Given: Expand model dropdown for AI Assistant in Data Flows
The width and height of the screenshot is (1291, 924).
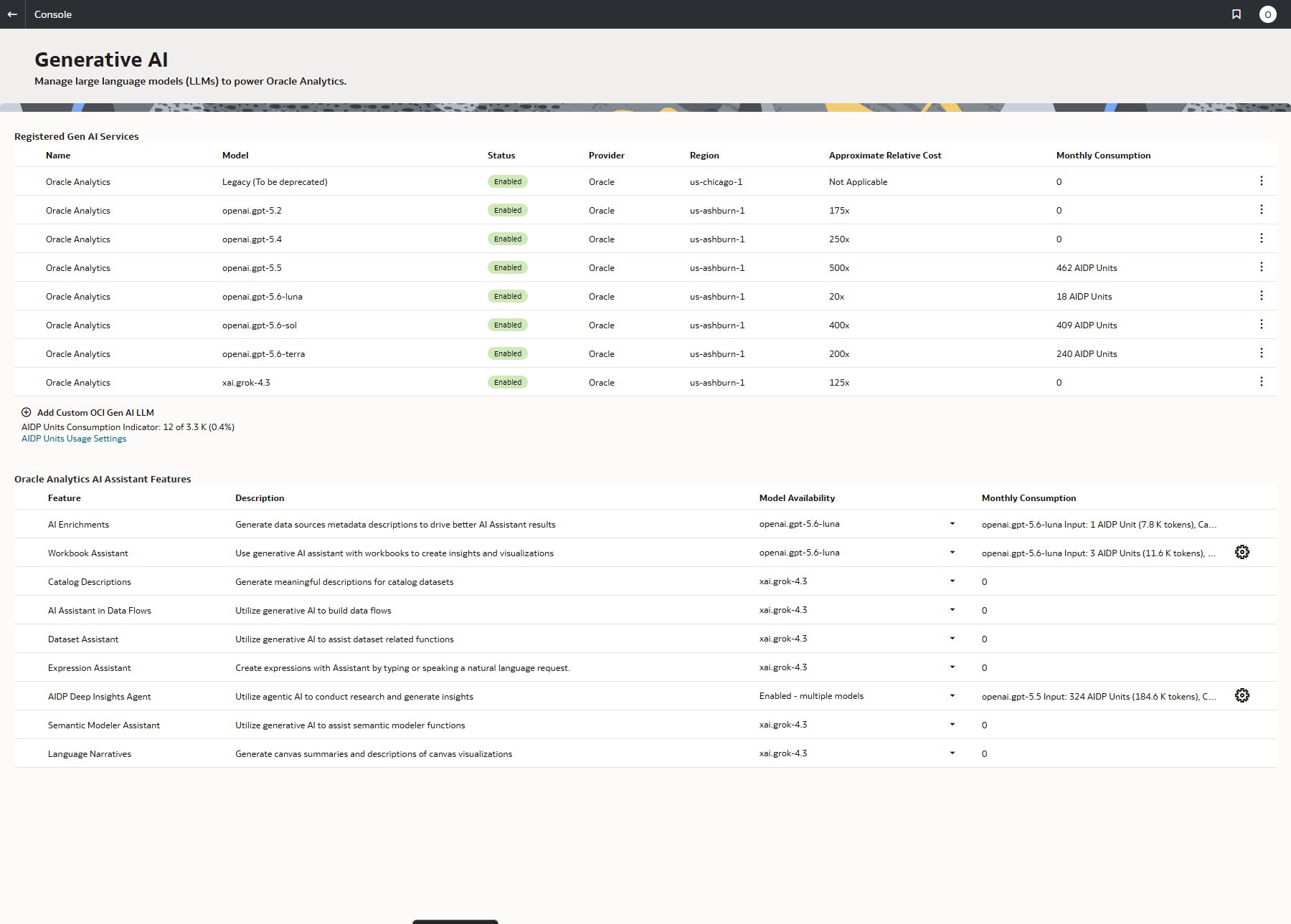Looking at the screenshot, I should 952,610.
